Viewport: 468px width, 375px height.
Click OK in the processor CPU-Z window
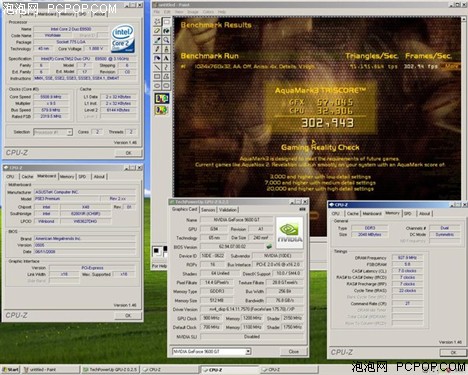(128, 153)
